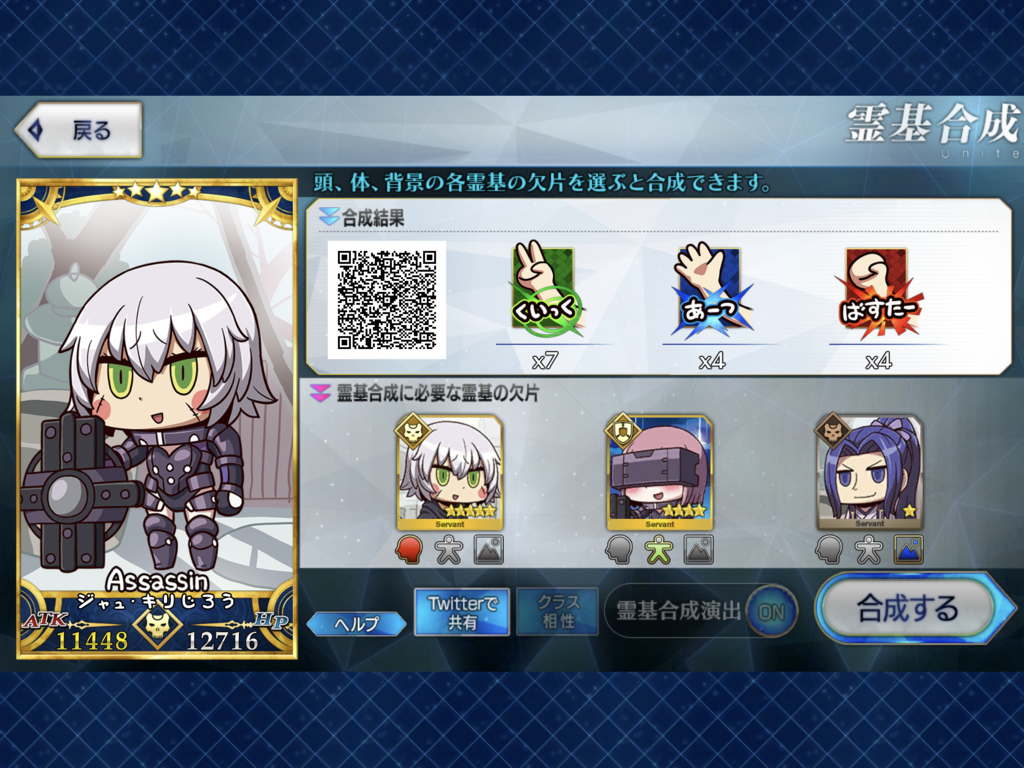
Task: Tap the green Quick command card
Action: click(x=546, y=291)
